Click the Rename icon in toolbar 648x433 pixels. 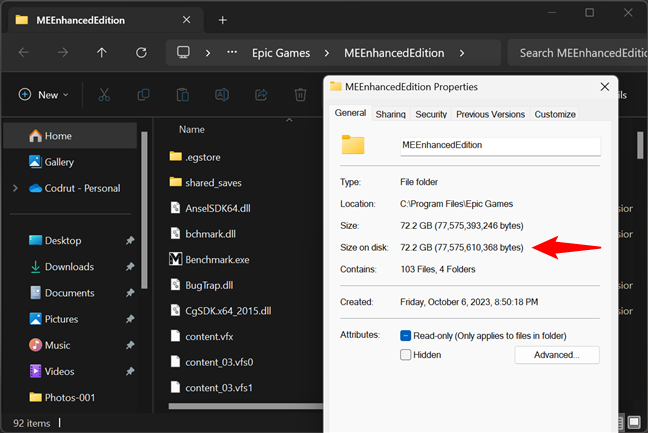click(x=222, y=95)
